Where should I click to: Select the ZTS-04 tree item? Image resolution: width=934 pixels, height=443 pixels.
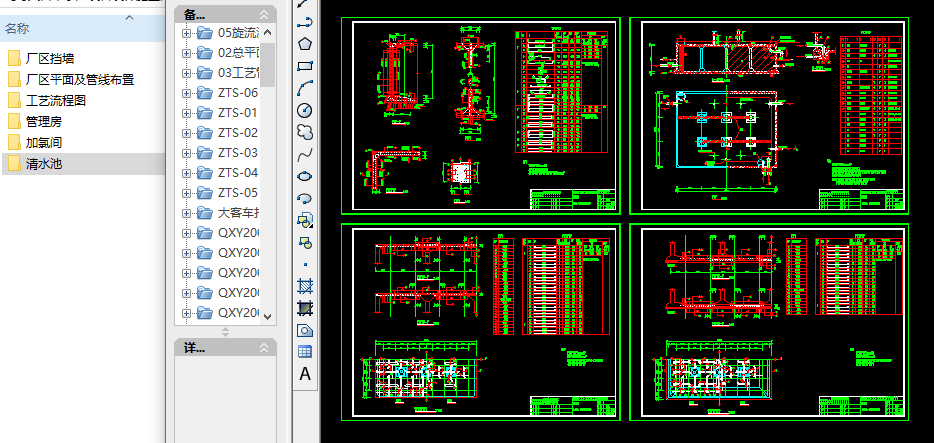pos(238,173)
